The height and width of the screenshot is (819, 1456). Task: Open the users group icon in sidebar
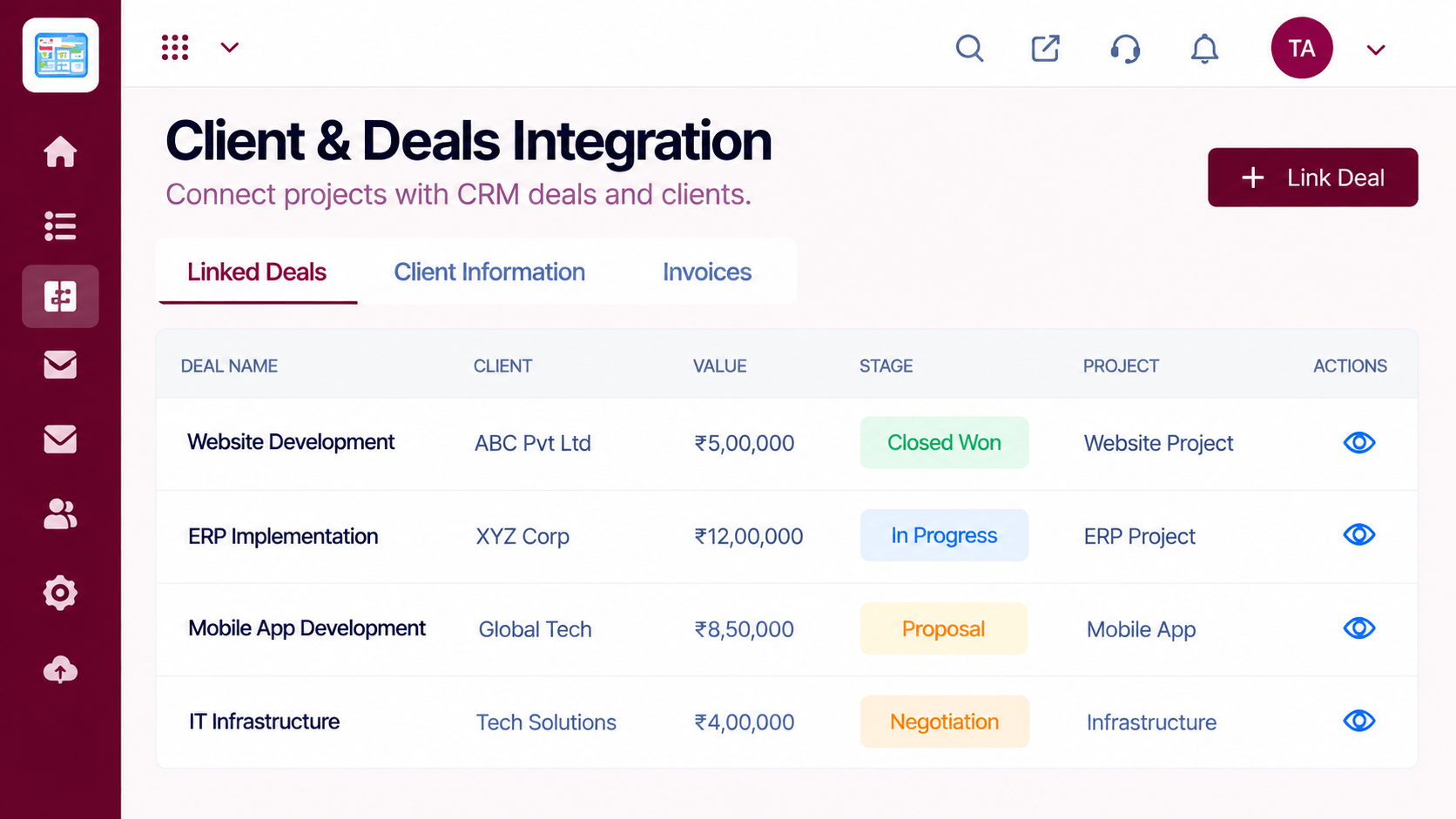[x=60, y=514]
